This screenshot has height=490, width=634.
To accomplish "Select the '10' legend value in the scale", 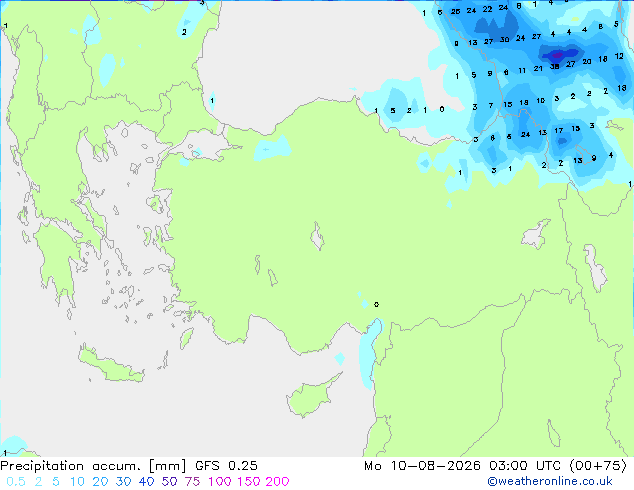I will 77,482.
